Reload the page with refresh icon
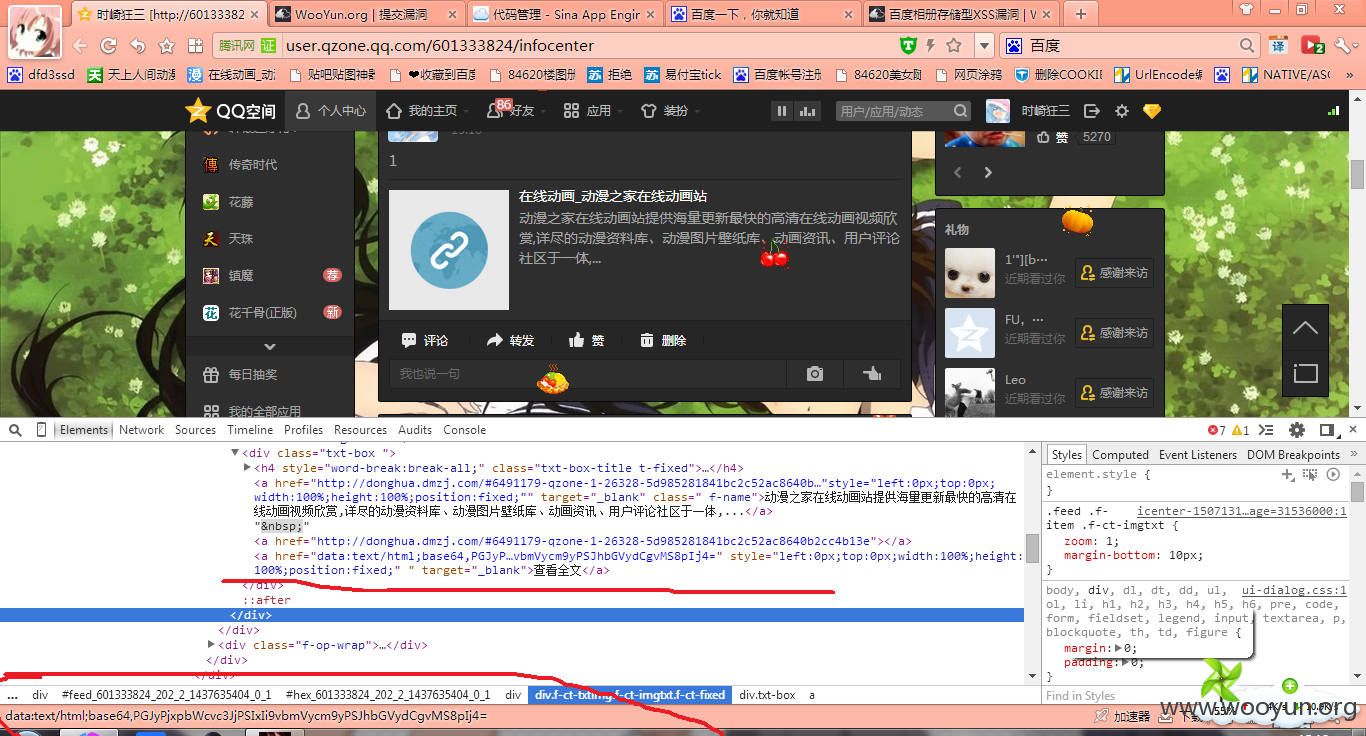The height and width of the screenshot is (736, 1366). coord(109,46)
